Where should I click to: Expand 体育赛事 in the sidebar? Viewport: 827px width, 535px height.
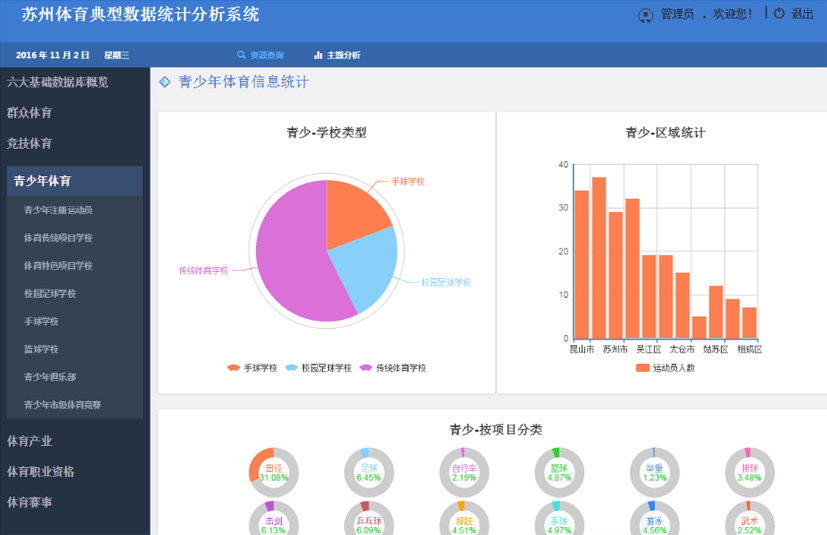[30, 502]
